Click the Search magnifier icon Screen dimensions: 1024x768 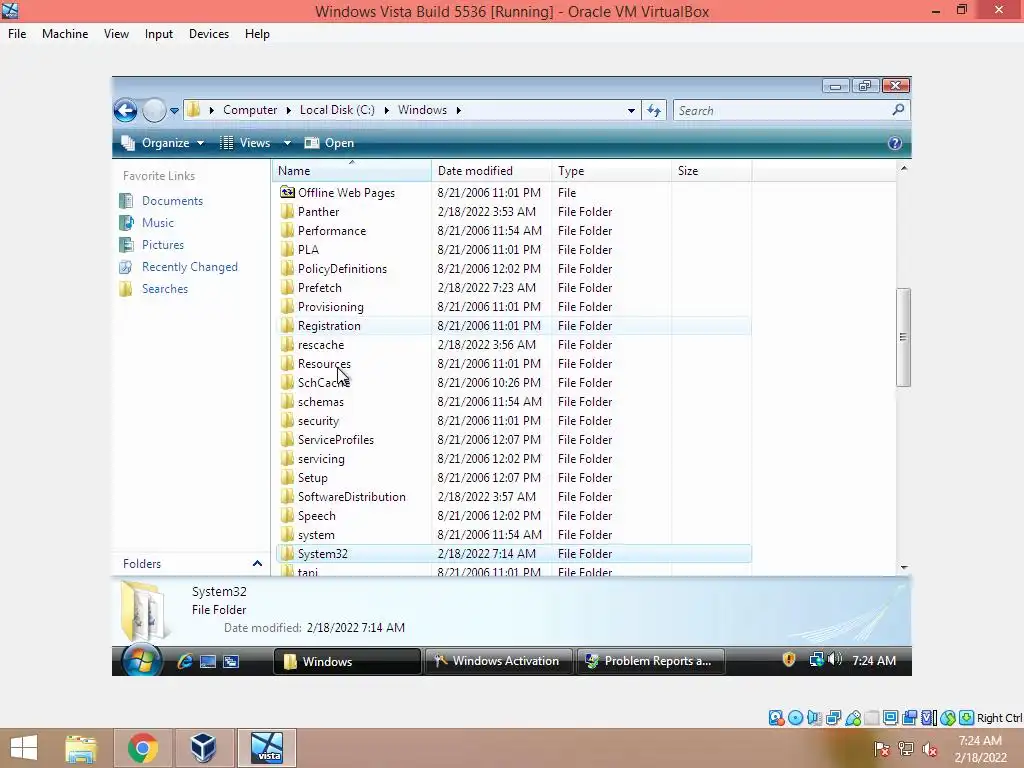(x=899, y=110)
